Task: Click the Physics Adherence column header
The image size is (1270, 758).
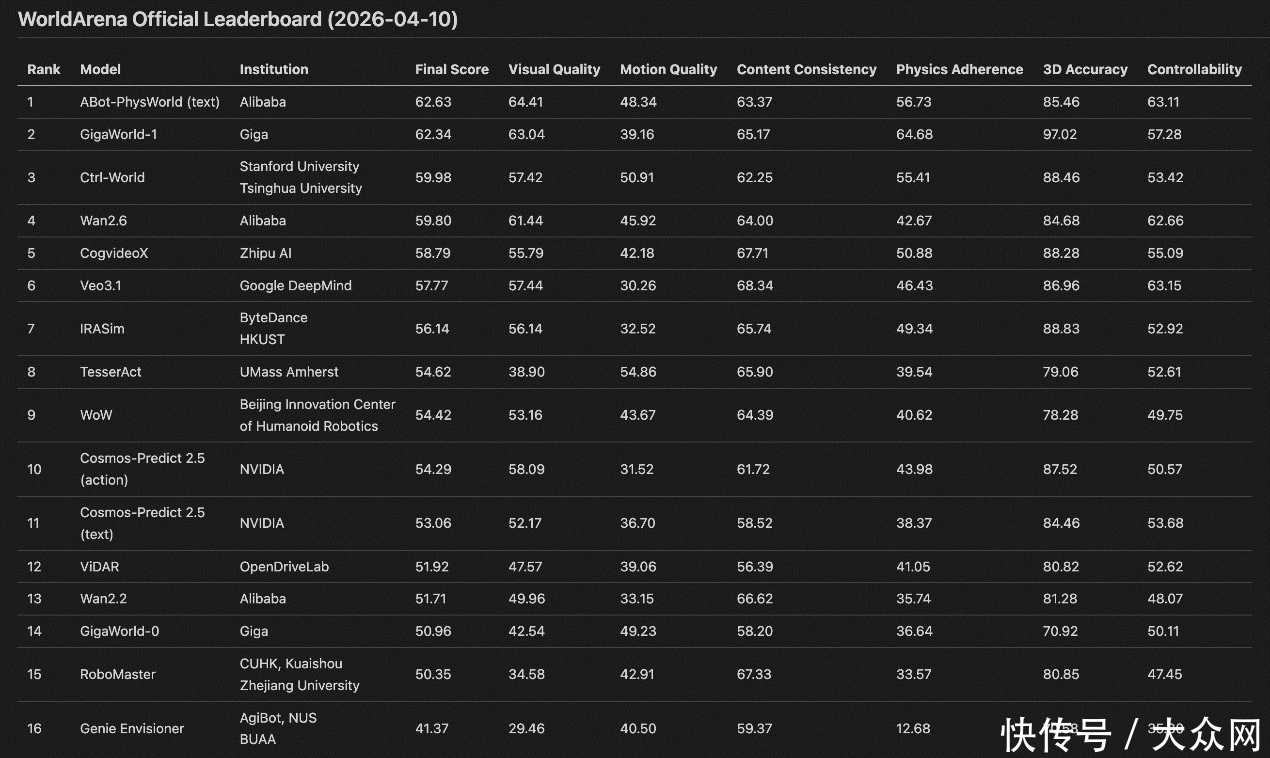Action: 959,69
